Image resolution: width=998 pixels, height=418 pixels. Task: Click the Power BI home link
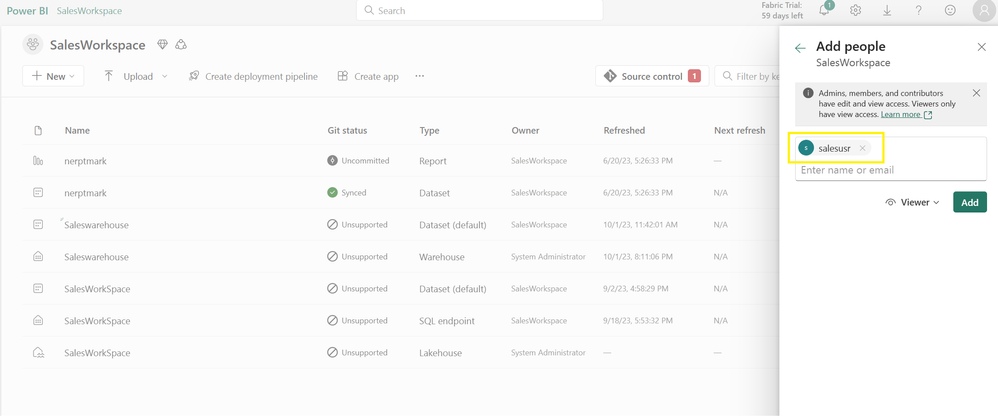tap(27, 11)
